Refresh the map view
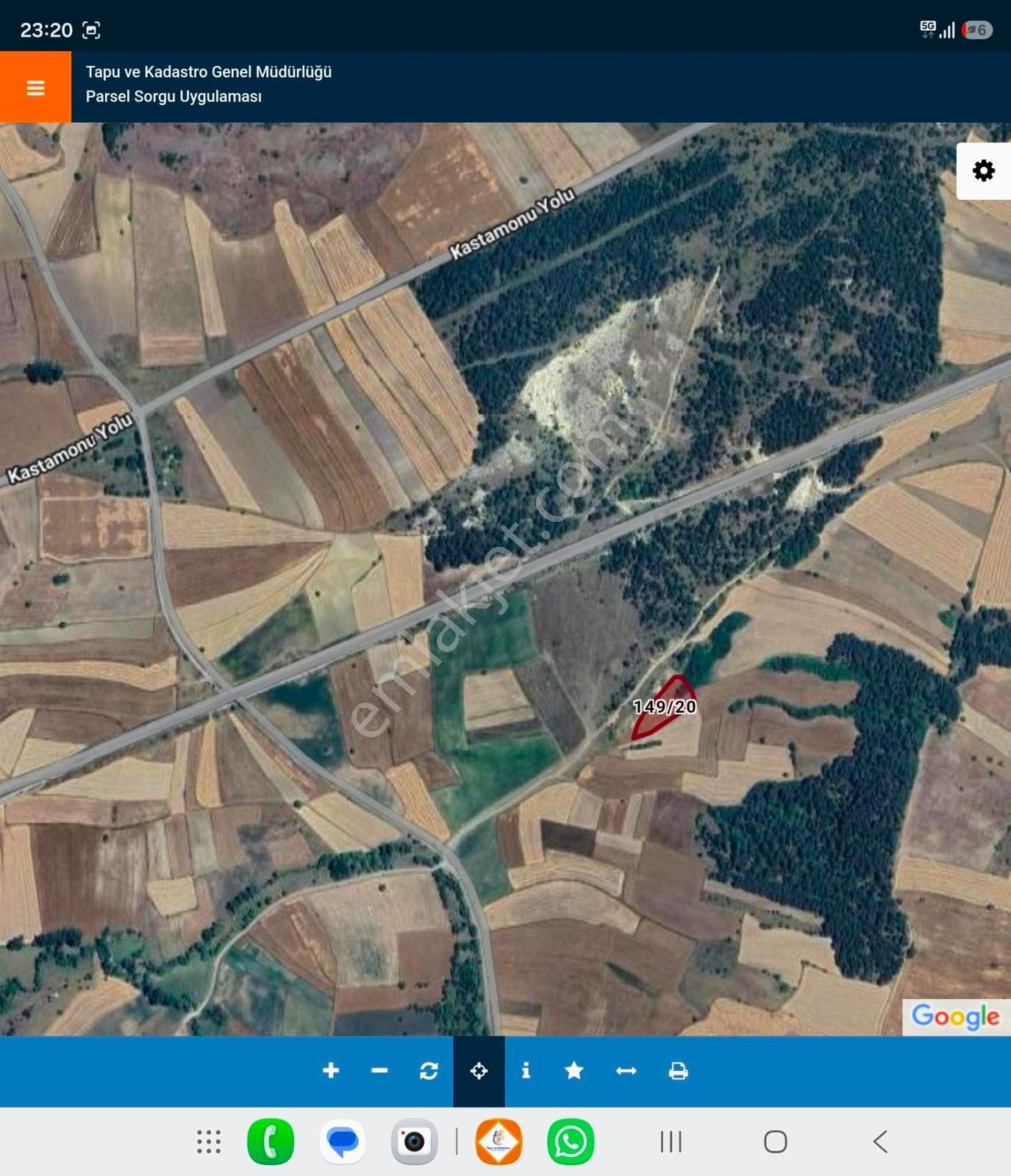The image size is (1011, 1176). click(429, 1071)
